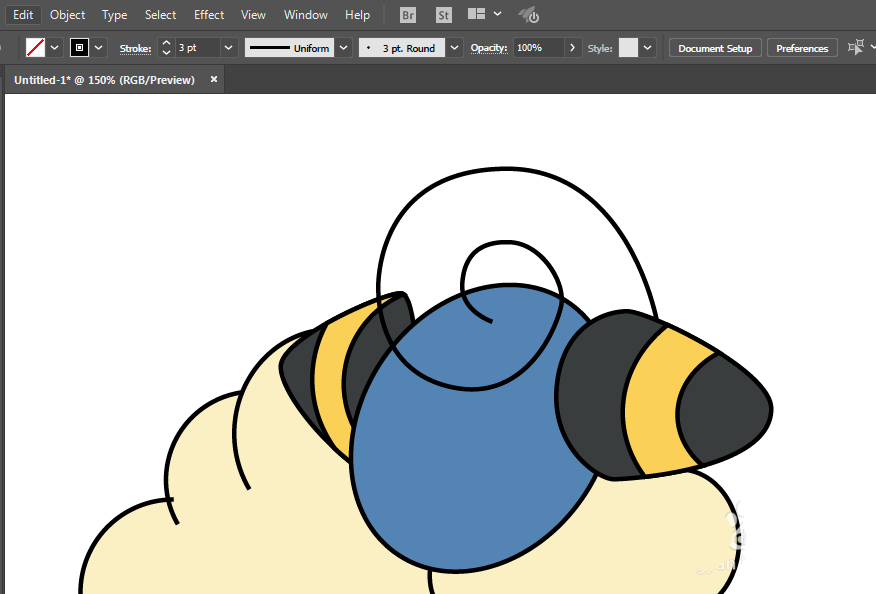Click the 100% opacity field
876x594 pixels.
coord(539,48)
